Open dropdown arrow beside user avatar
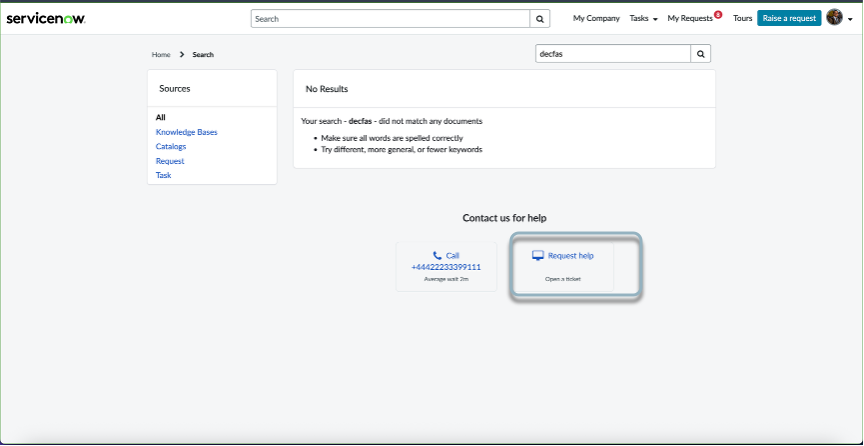Viewport: 864px width, 446px height. (x=850, y=19)
